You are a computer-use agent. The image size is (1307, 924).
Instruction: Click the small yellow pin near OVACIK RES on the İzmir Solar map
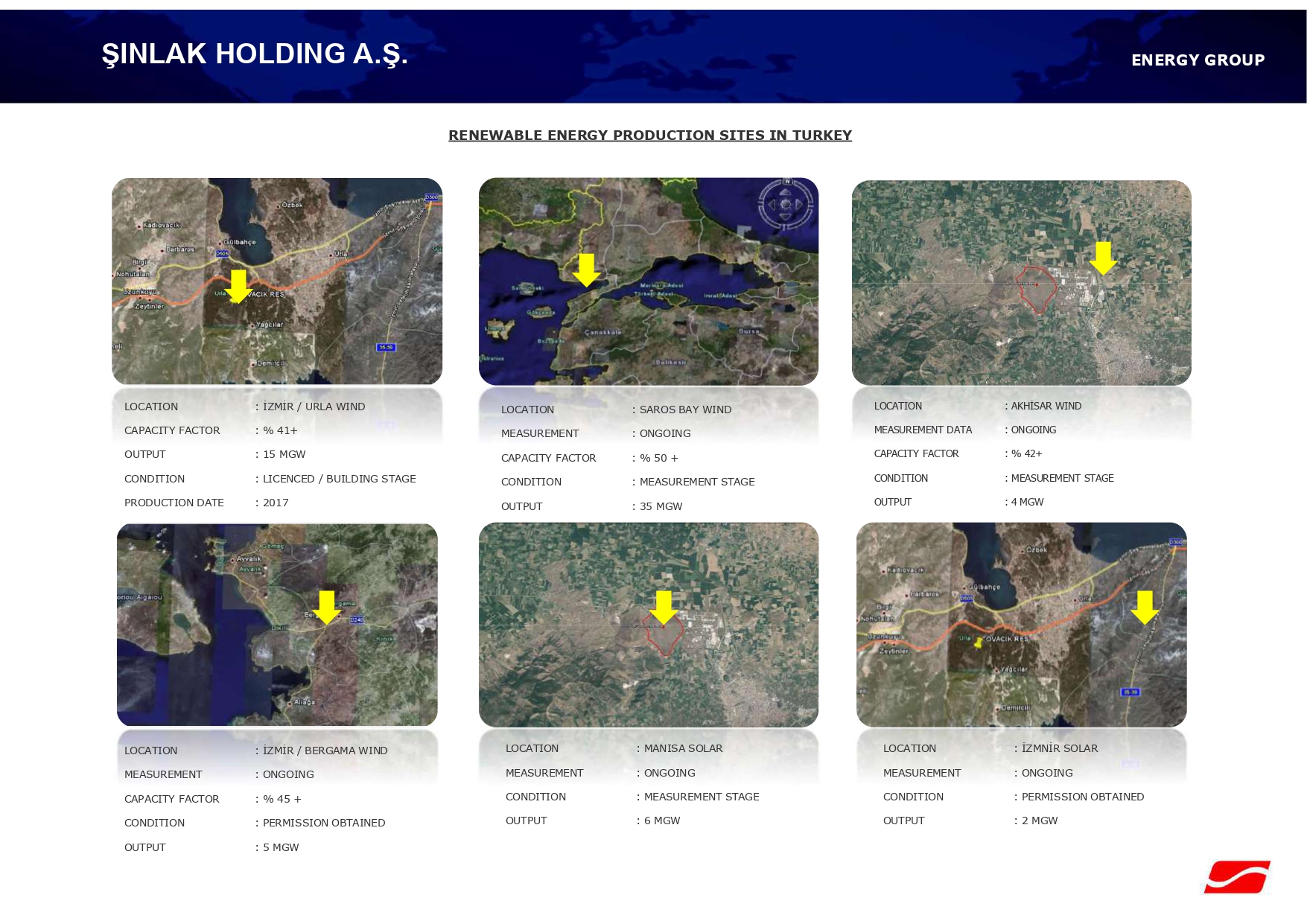click(x=978, y=643)
